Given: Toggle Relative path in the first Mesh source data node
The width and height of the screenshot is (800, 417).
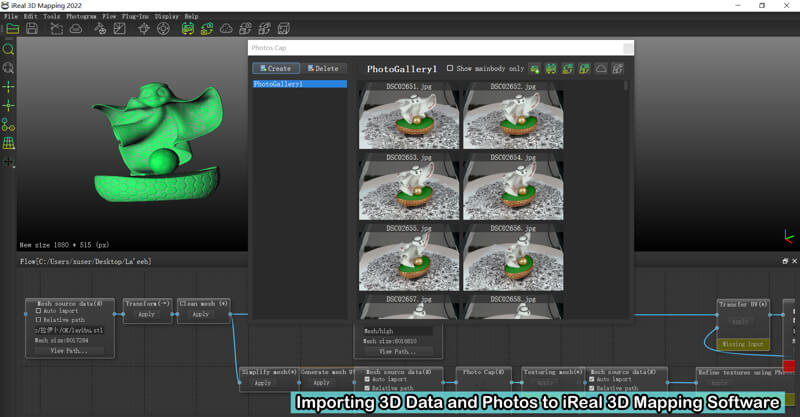Looking at the screenshot, I should pyautogui.click(x=38, y=320).
